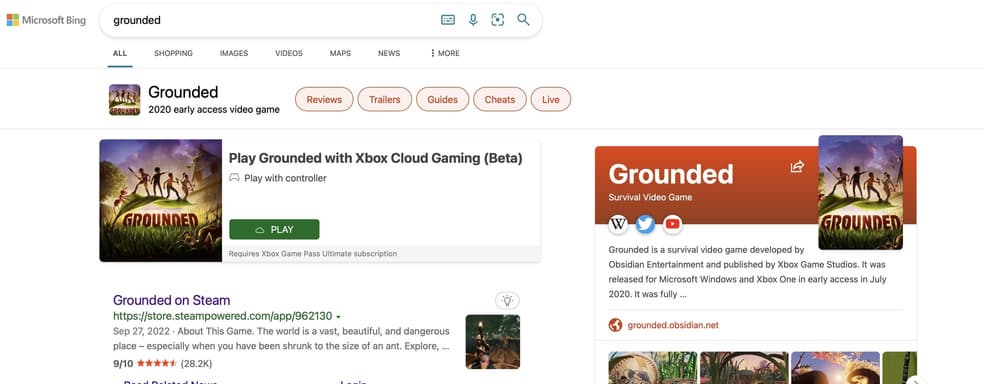The width and height of the screenshot is (984, 384).
Task: Click the 'Play with controller' text
Action: coord(286,178)
